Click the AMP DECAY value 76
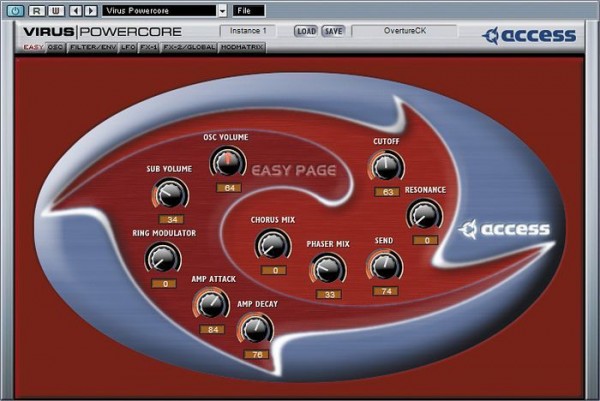 [x=257, y=355]
